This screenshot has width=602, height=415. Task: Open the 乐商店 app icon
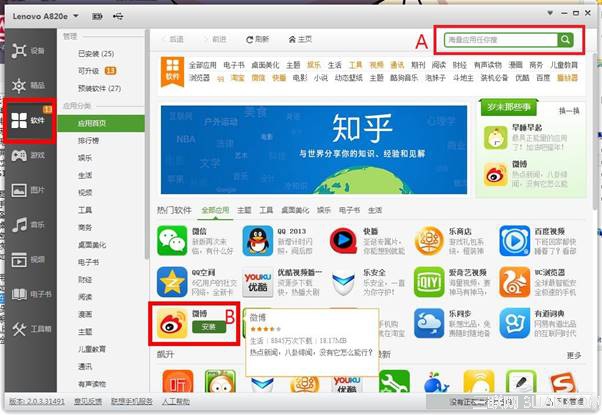429,241
